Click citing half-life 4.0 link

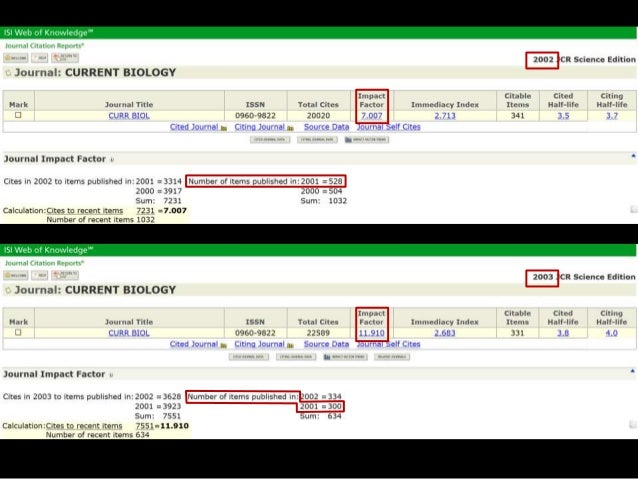click(612, 333)
